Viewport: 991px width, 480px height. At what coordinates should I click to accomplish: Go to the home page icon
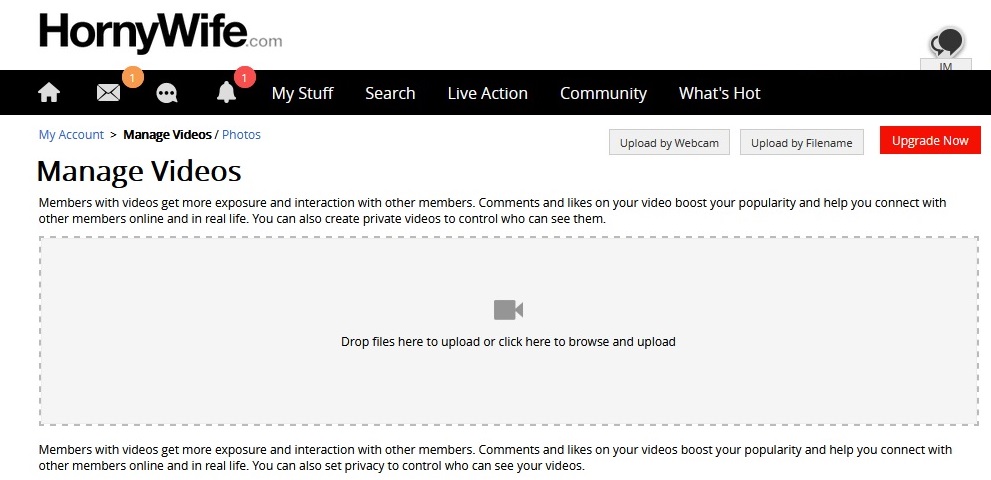49,93
